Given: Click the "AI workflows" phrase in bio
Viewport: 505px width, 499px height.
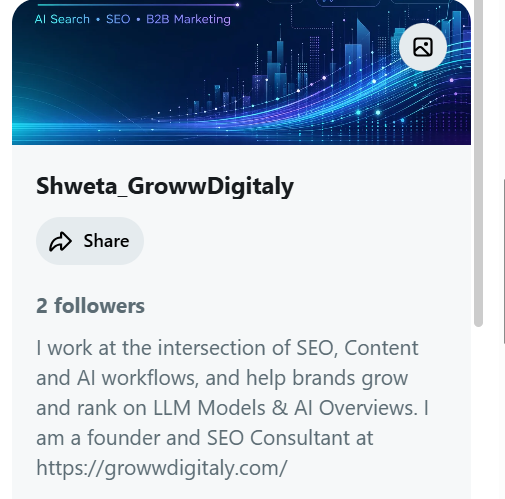Looking at the screenshot, I should pyautogui.click(x=138, y=378).
